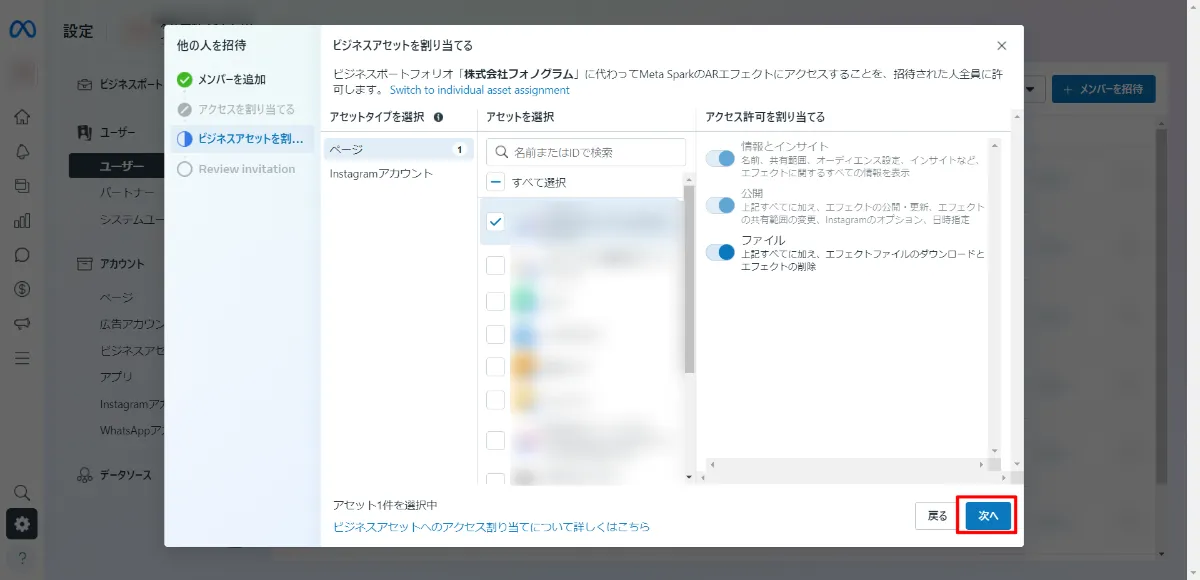
Task: Click the アクセス許可を割り当てる column header
Action: click(765, 117)
